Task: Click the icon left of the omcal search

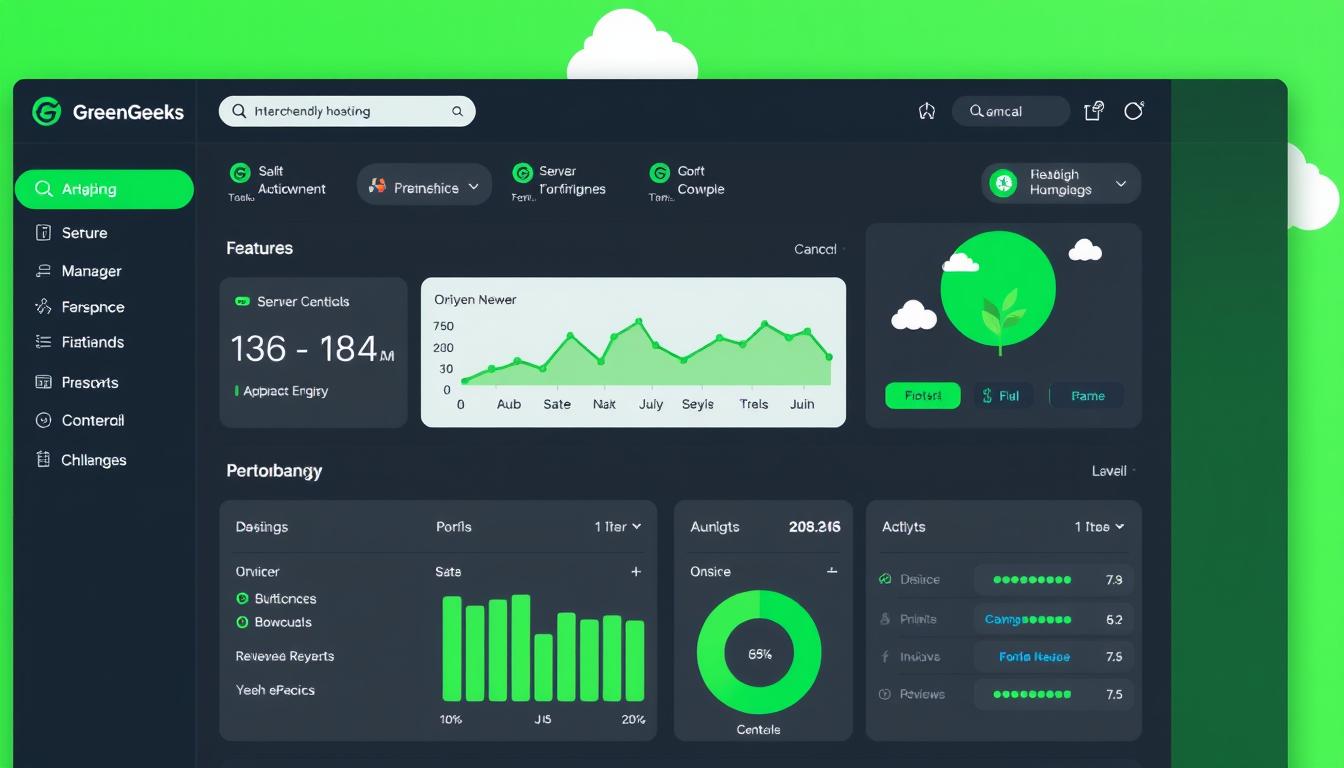Action: pyautogui.click(x=927, y=111)
